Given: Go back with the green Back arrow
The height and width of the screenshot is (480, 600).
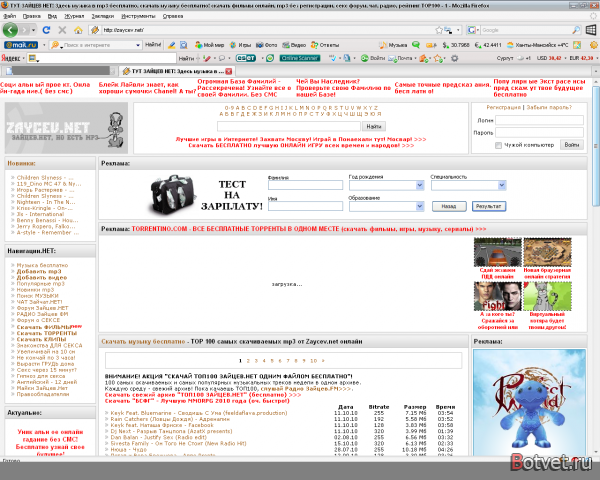Looking at the screenshot, I should [10, 30].
